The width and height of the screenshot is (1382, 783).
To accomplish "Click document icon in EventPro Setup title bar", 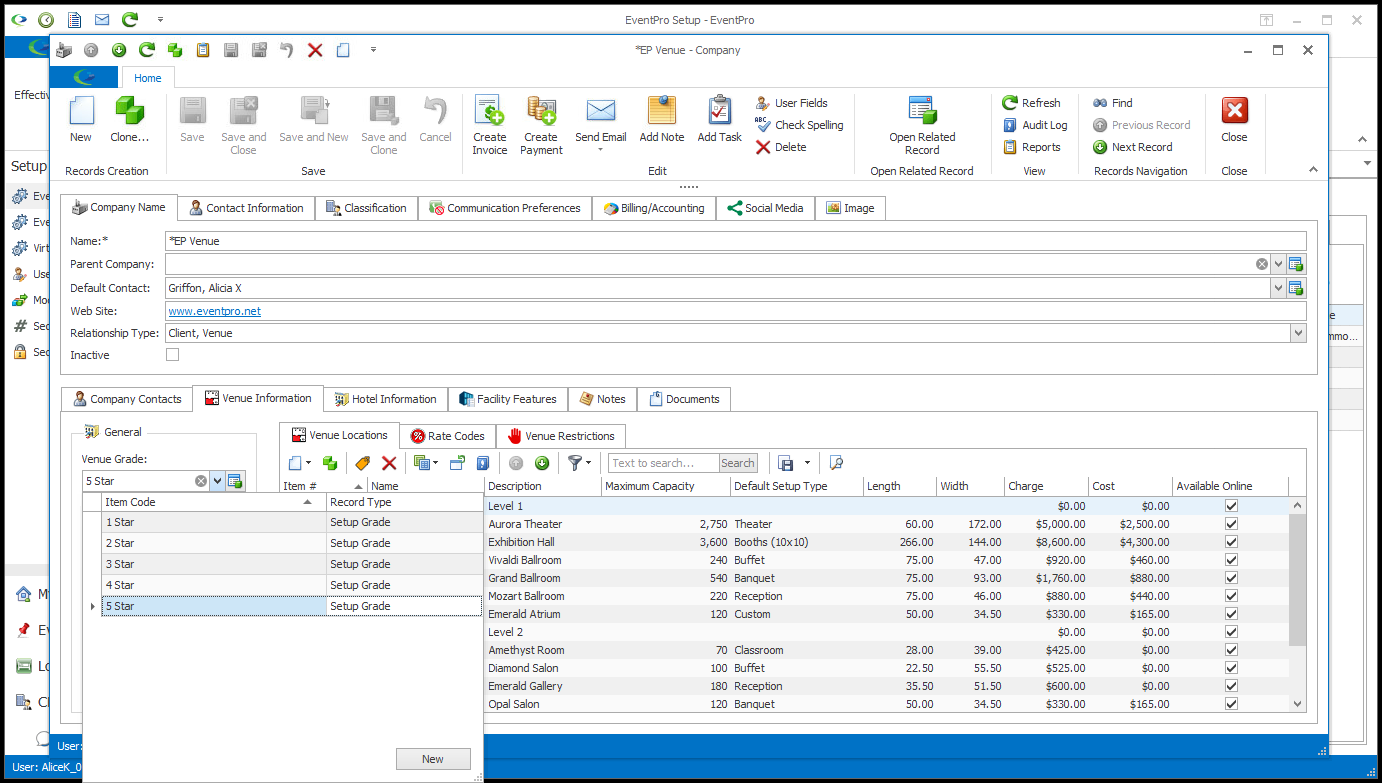I will (x=74, y=19).
